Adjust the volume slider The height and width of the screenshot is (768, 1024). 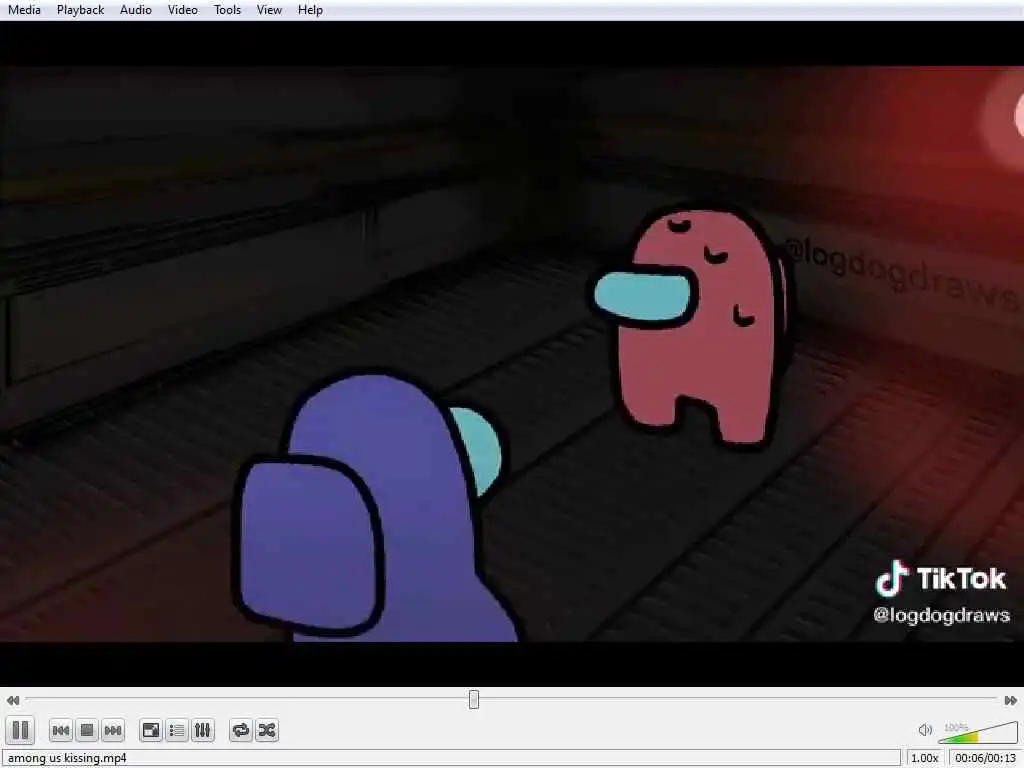click(x=978, y=732)
